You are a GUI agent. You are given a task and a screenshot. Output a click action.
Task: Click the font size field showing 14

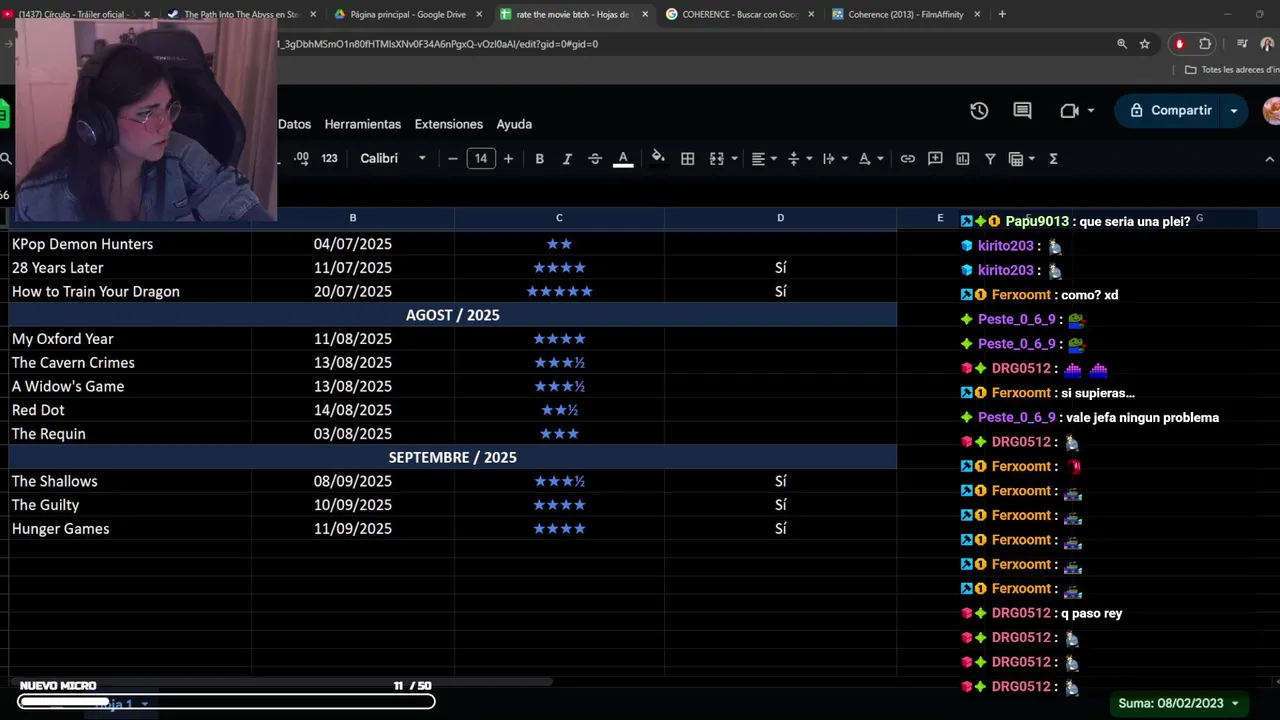[481, 158]
